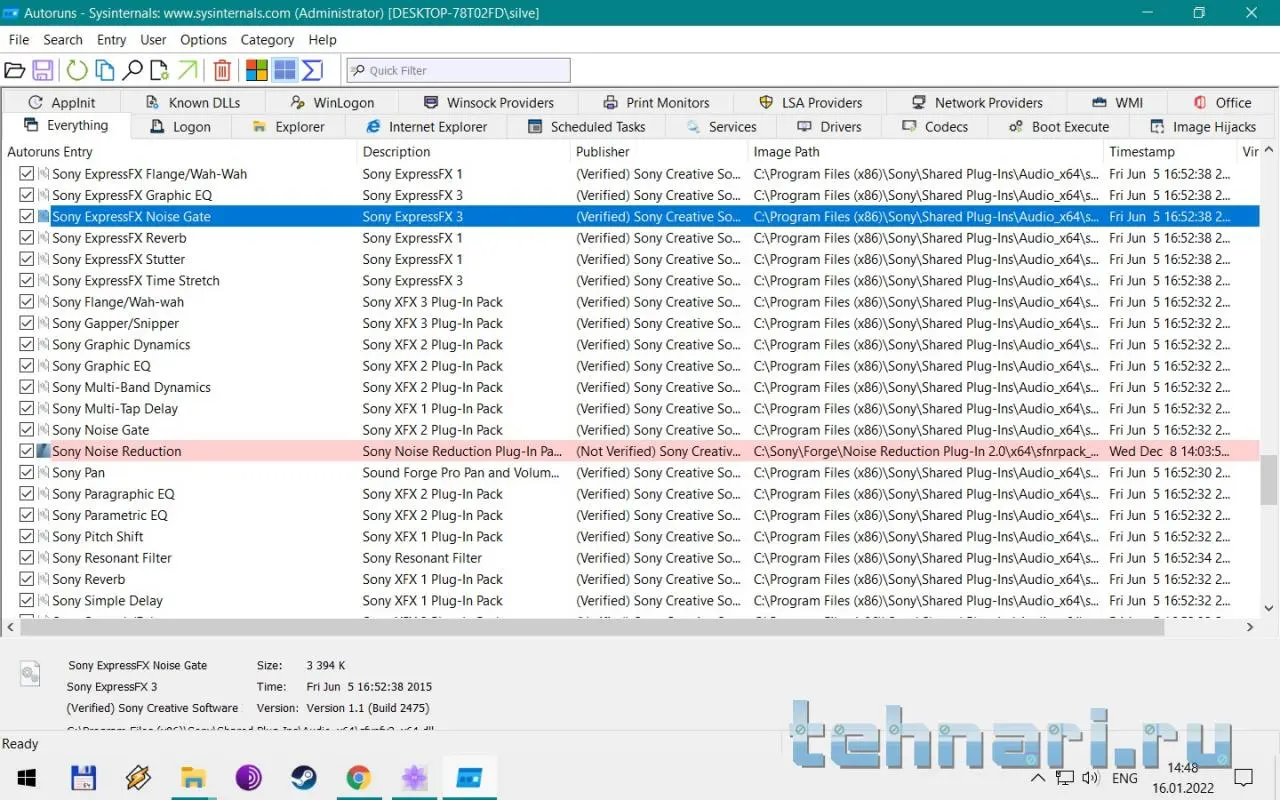Refresh the autoruns list with the green arrow icon

(x=77, y=70)
